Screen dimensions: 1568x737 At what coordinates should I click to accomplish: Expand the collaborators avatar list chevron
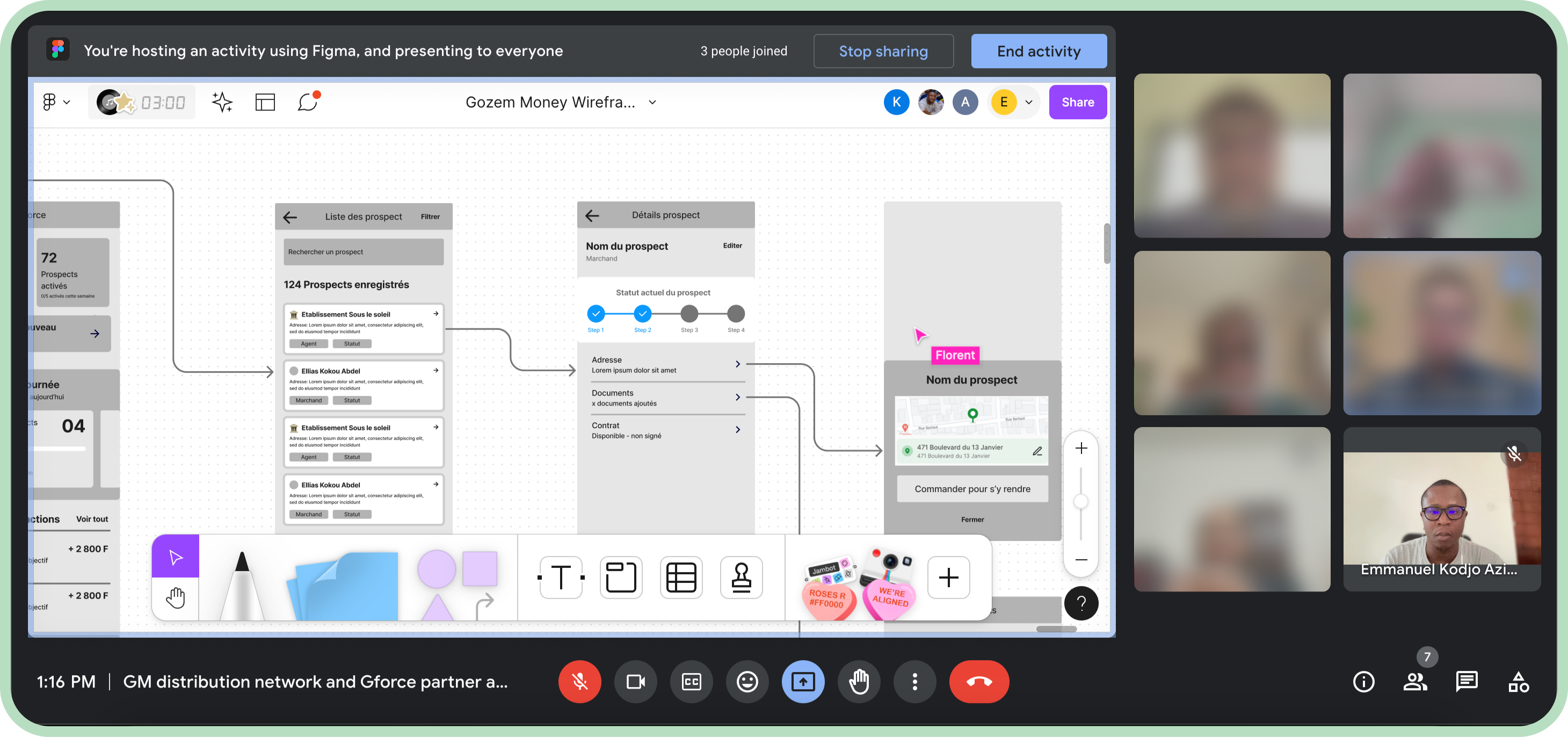[x=1029, y=102]
